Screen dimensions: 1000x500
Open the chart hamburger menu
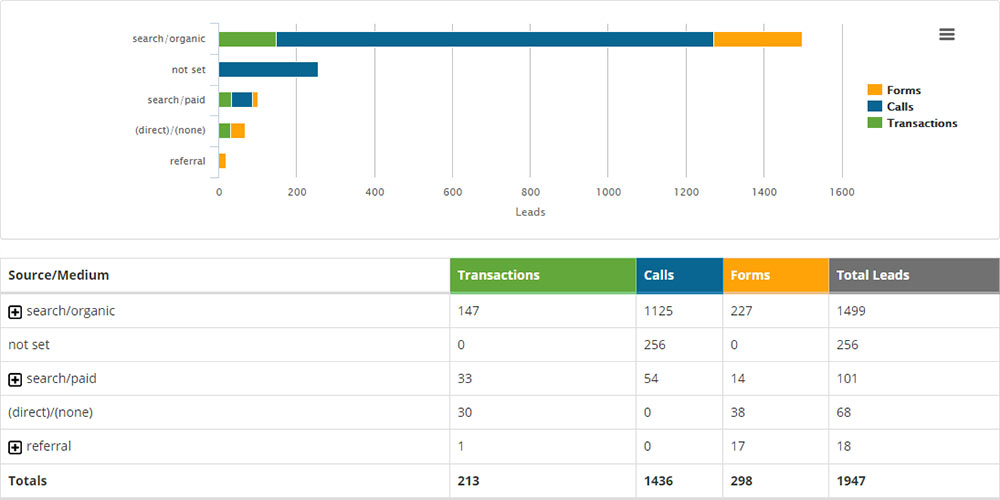pos(946,35)
